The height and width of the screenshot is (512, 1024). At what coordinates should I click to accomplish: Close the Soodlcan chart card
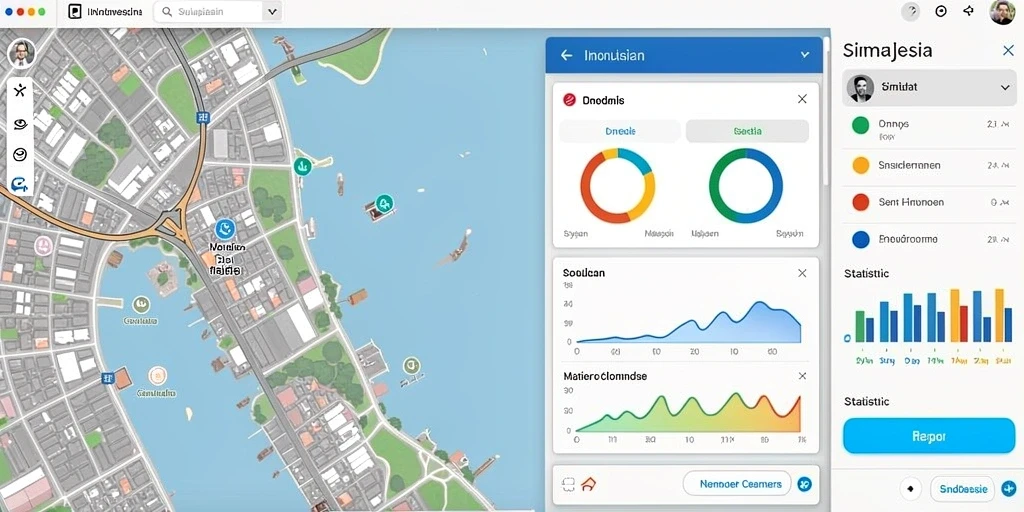click(x=802, y=273)
